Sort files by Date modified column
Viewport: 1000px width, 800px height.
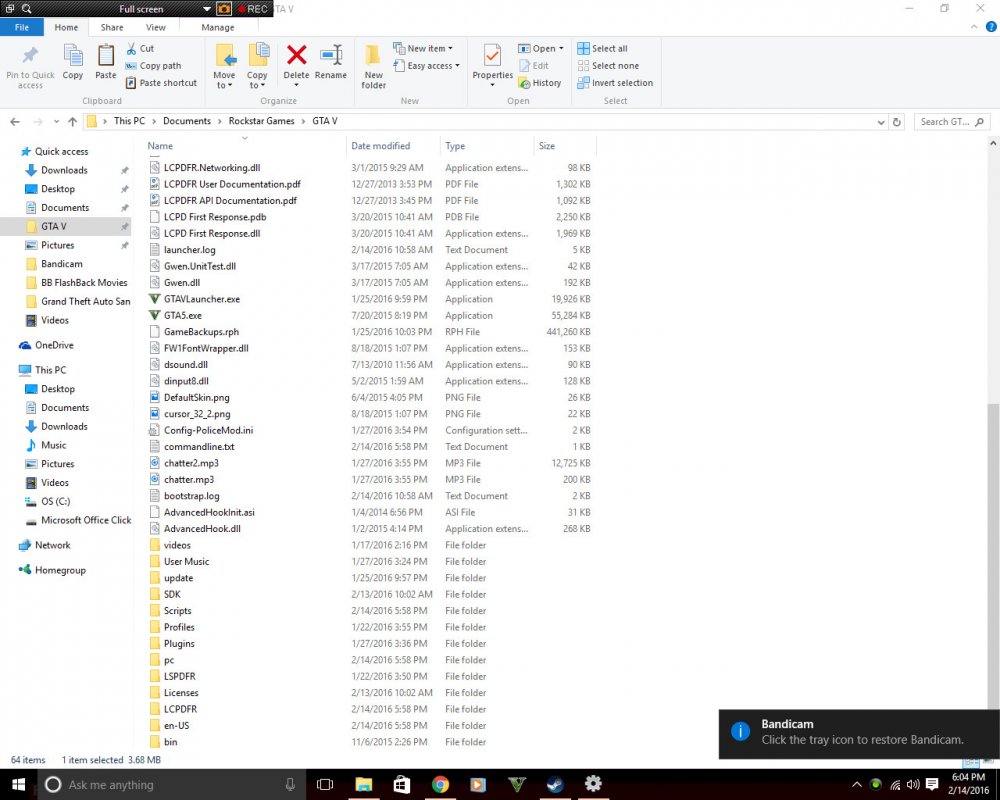pos(393,146)
